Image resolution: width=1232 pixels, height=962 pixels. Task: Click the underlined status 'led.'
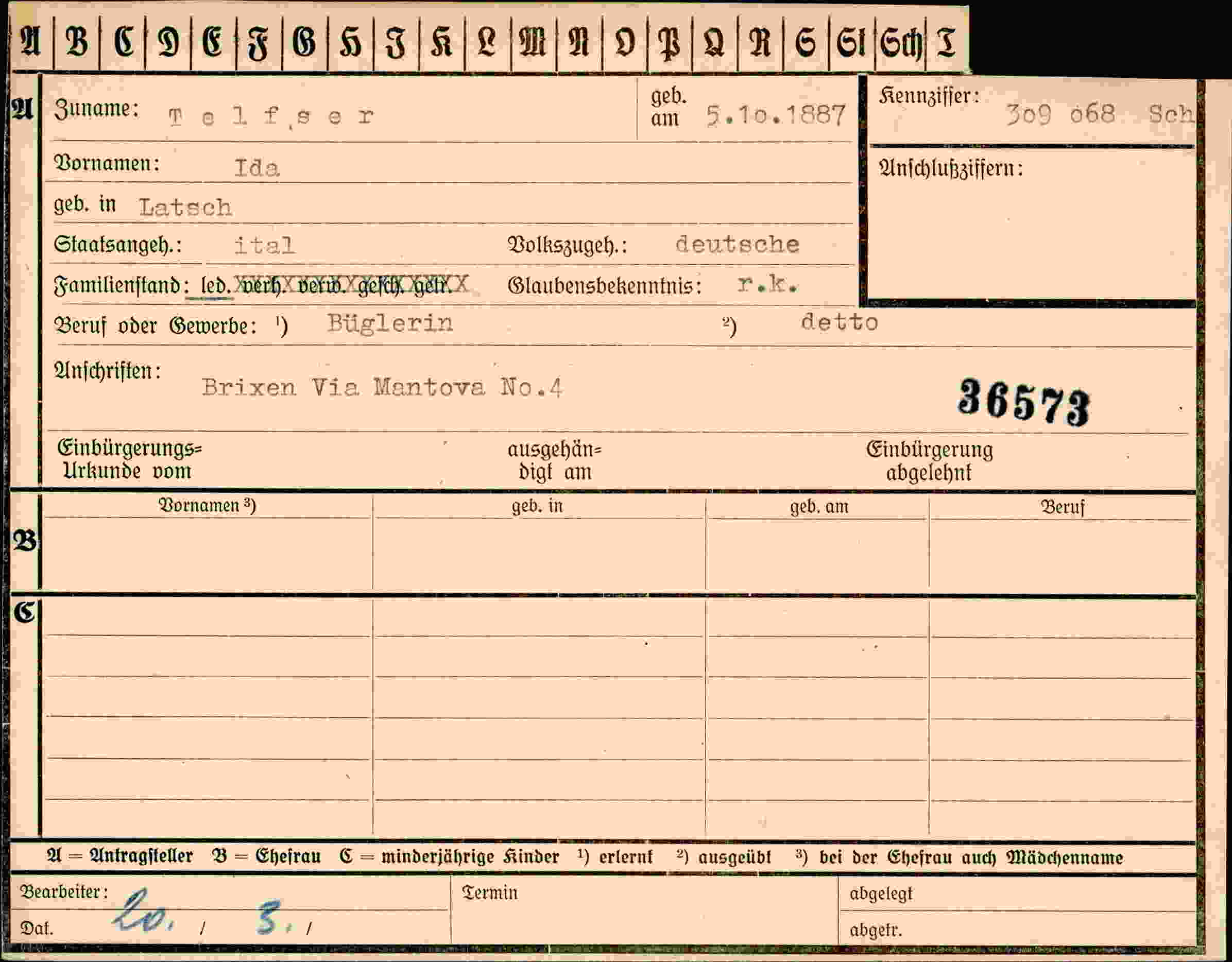[x=216, y=286]
